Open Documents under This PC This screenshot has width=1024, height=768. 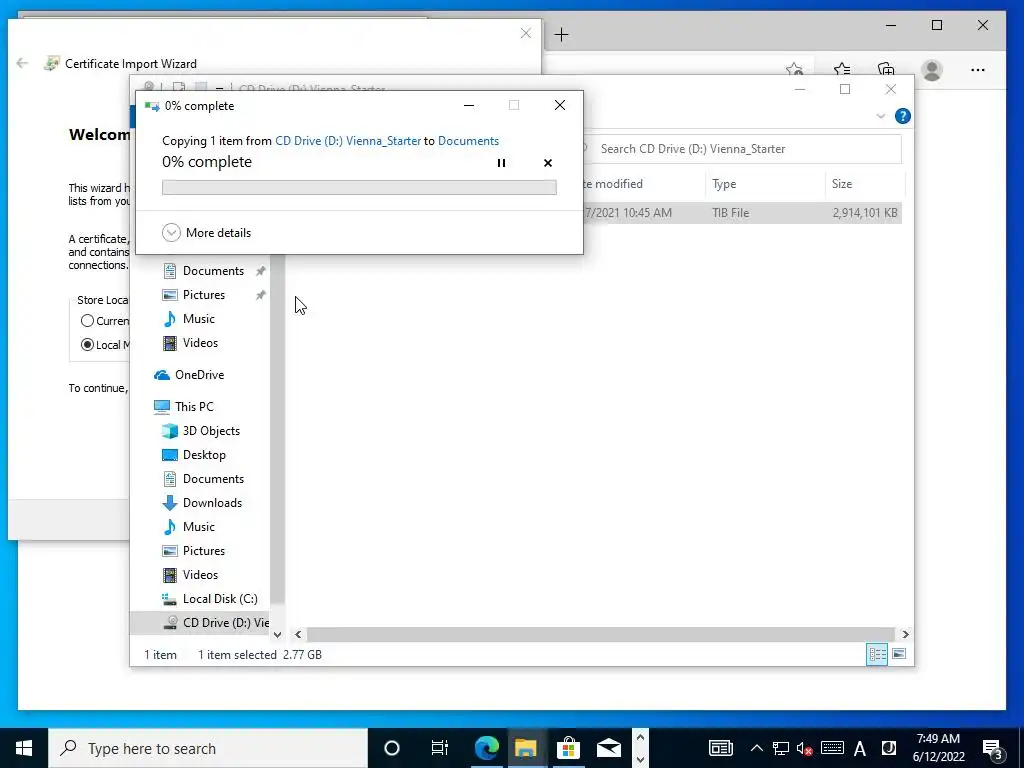click(213, 479)
